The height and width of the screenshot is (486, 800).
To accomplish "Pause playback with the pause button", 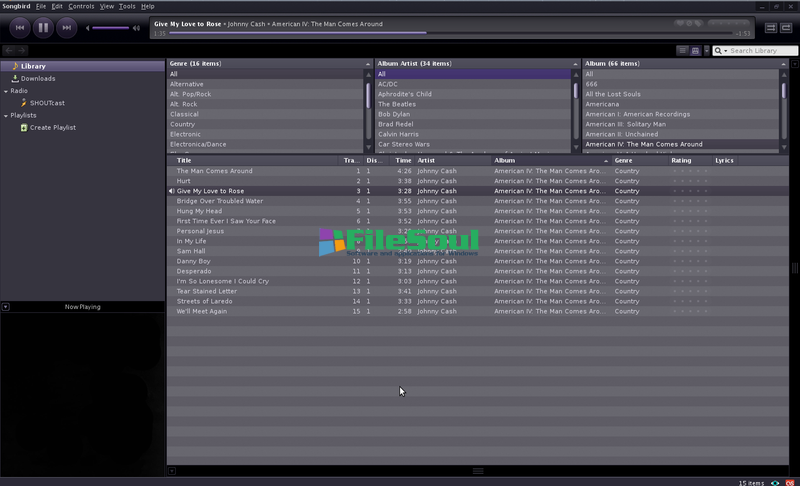I will [43, 28].
